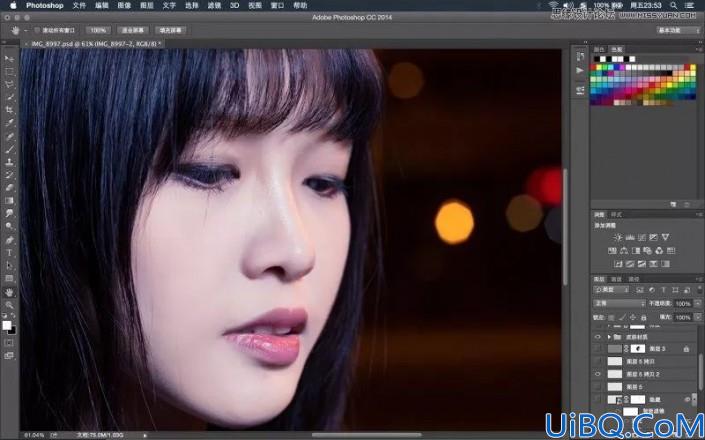Image resolution: width=705 pixels, height=440 pixels.
Task: Select the Eraser tool
Action: [9, 188]
